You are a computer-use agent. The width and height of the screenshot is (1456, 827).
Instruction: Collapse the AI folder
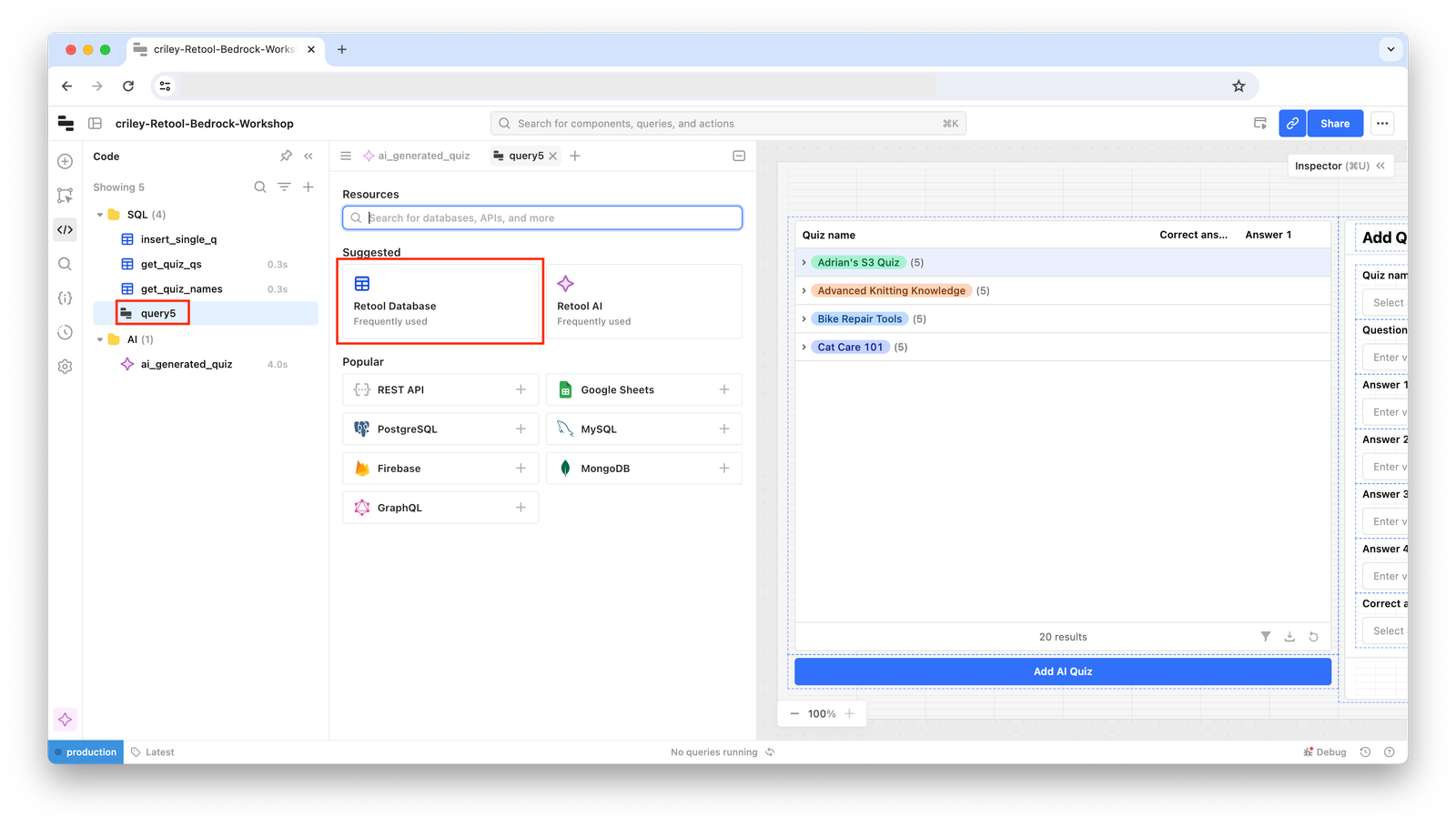coord(100,340)
